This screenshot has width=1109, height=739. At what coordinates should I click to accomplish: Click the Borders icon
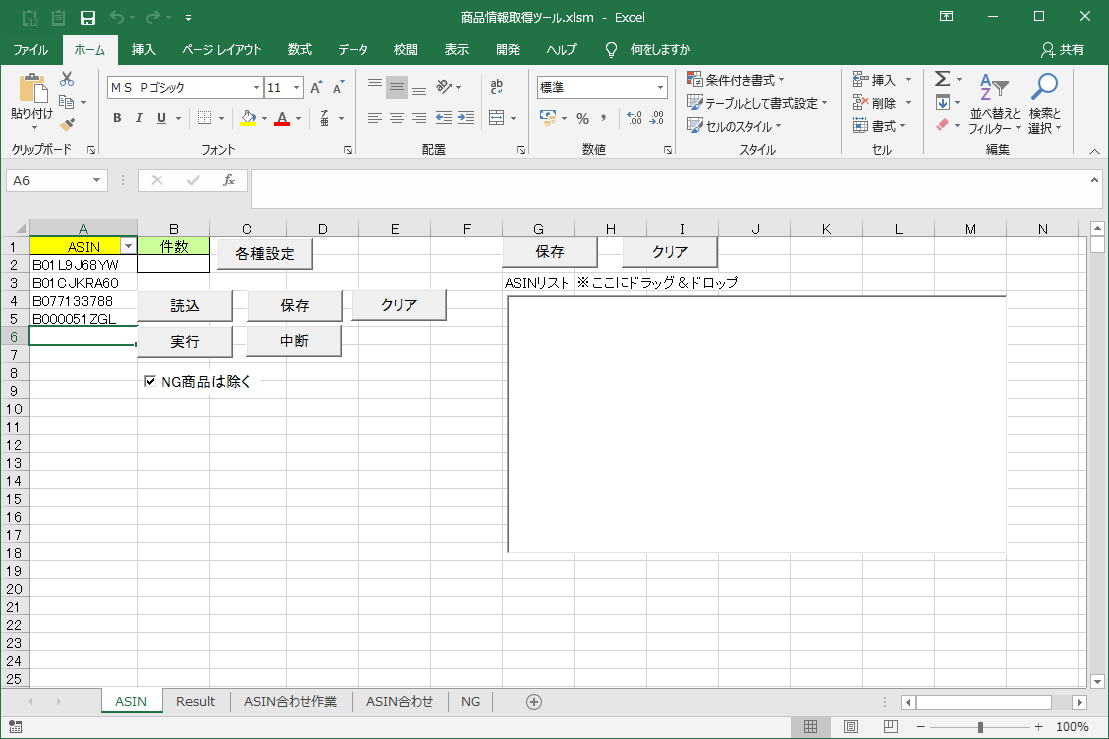coord(204,118)
